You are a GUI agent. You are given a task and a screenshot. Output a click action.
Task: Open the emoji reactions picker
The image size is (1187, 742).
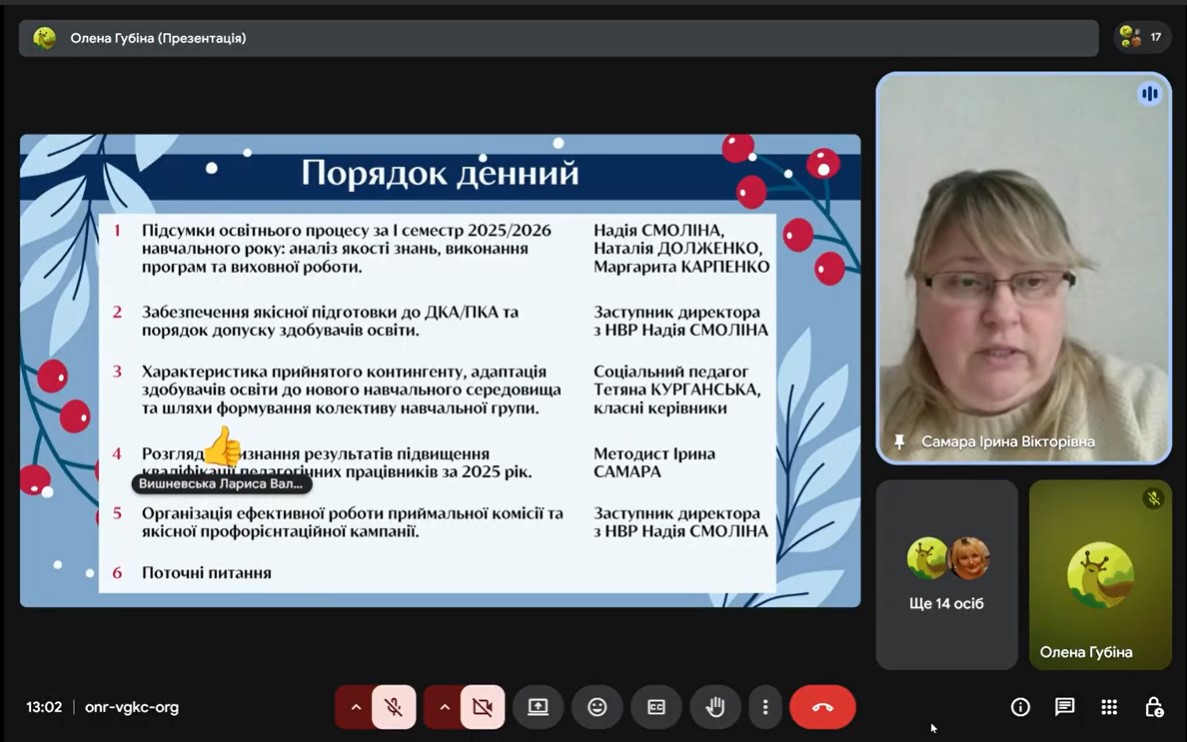597,707
